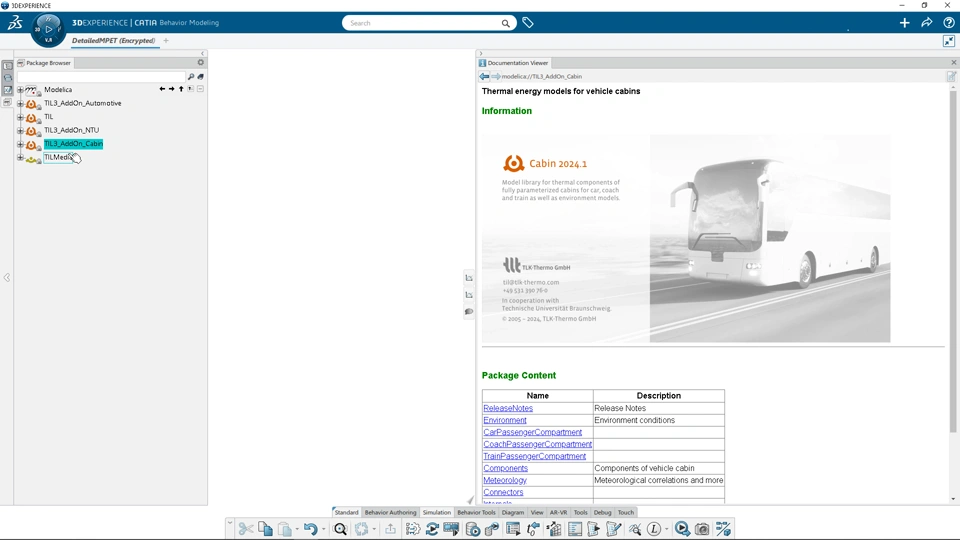The width and height of the screenshot is (960, 540).
Task: Click the checklist gear icon in bottom toolbar
Action: pyautogui.click(x=413, y=529)
